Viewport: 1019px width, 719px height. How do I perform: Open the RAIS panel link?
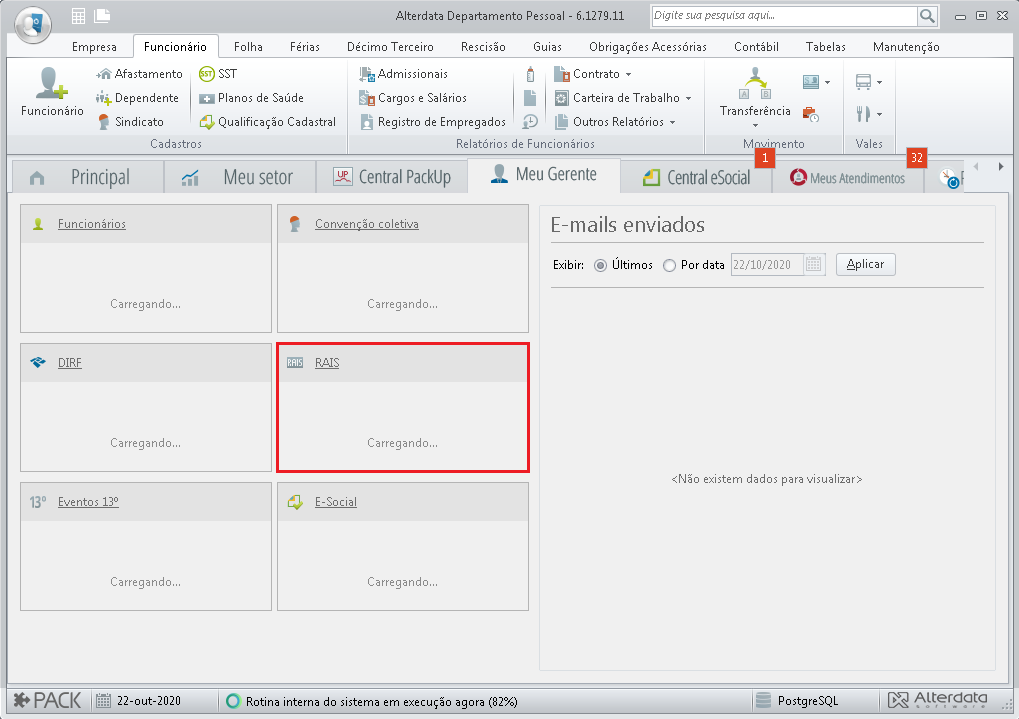[327, 363]
